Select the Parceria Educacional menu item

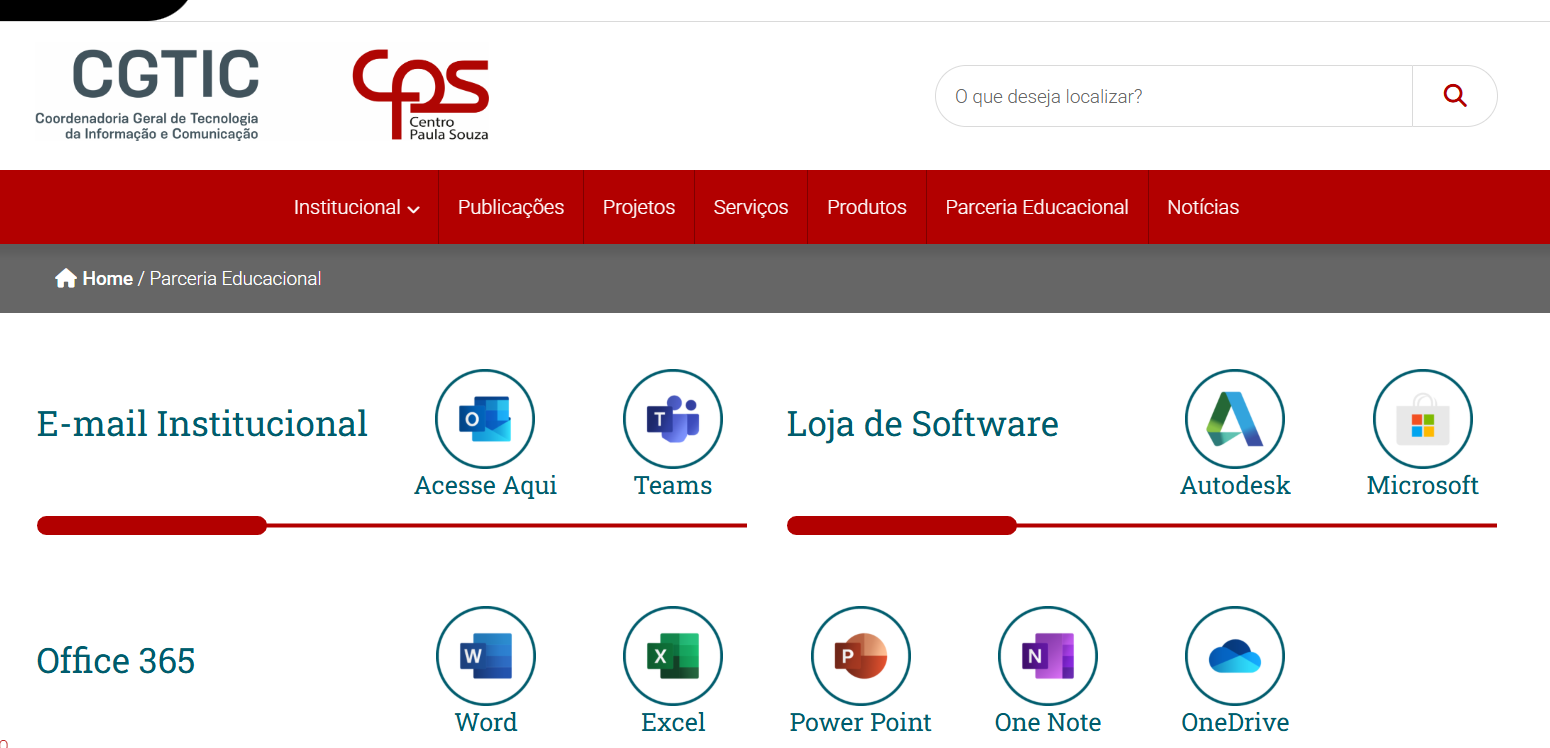1037,207
